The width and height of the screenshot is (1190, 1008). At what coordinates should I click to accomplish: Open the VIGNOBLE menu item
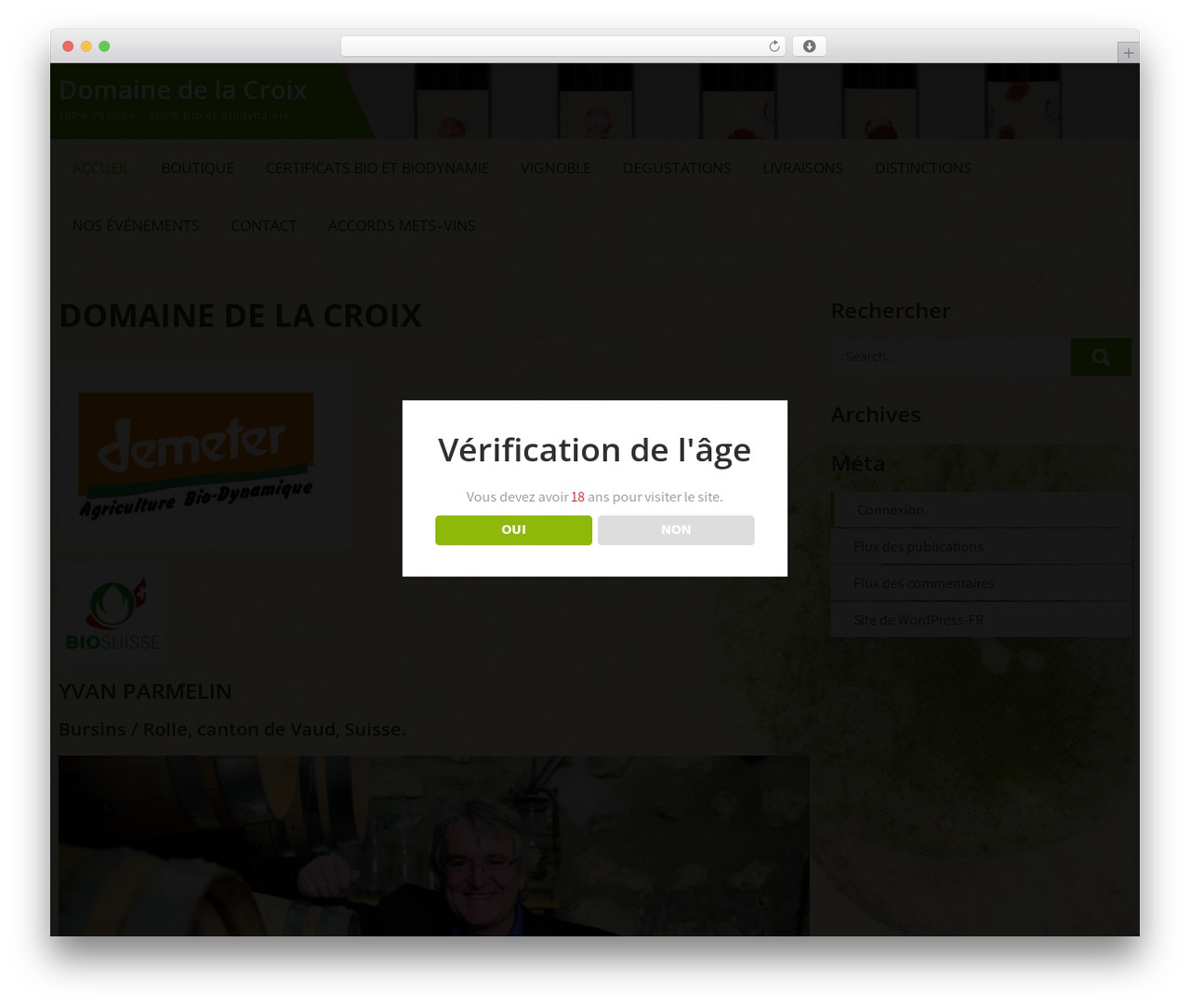pyautogui.click(x=556, y=168)
